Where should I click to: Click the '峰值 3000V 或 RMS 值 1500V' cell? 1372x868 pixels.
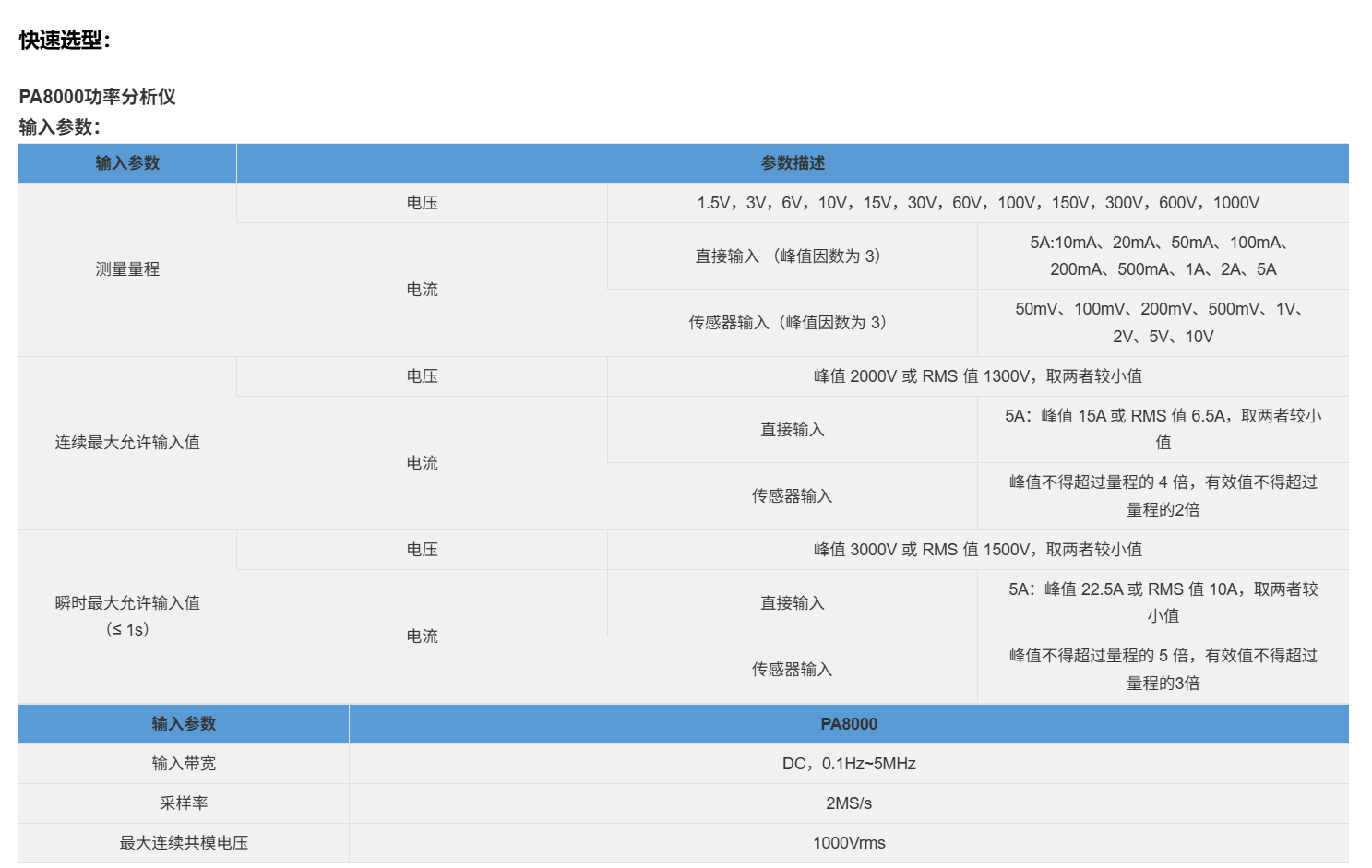978,550
